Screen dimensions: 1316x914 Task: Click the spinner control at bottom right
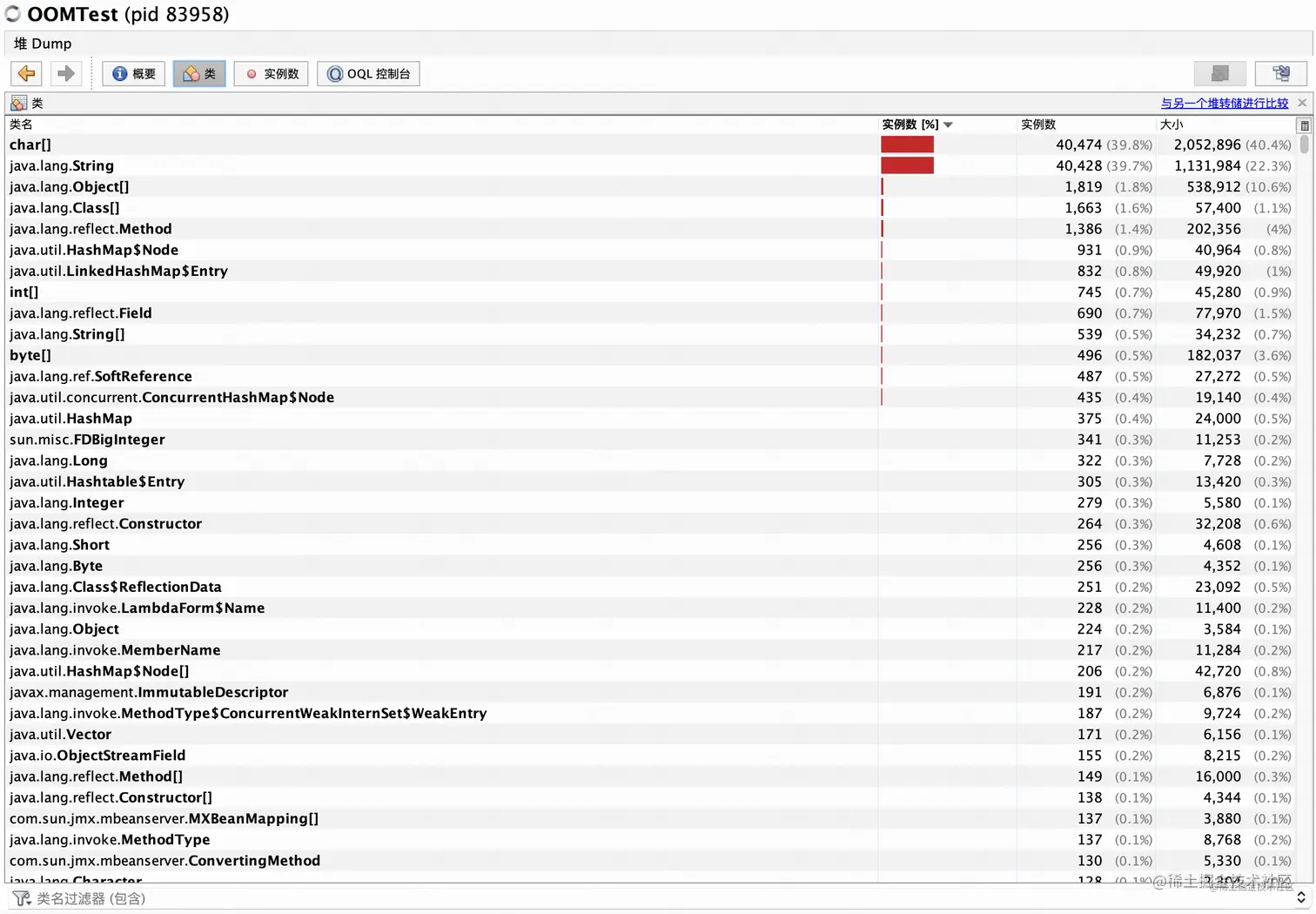[x=1301, y=897]
